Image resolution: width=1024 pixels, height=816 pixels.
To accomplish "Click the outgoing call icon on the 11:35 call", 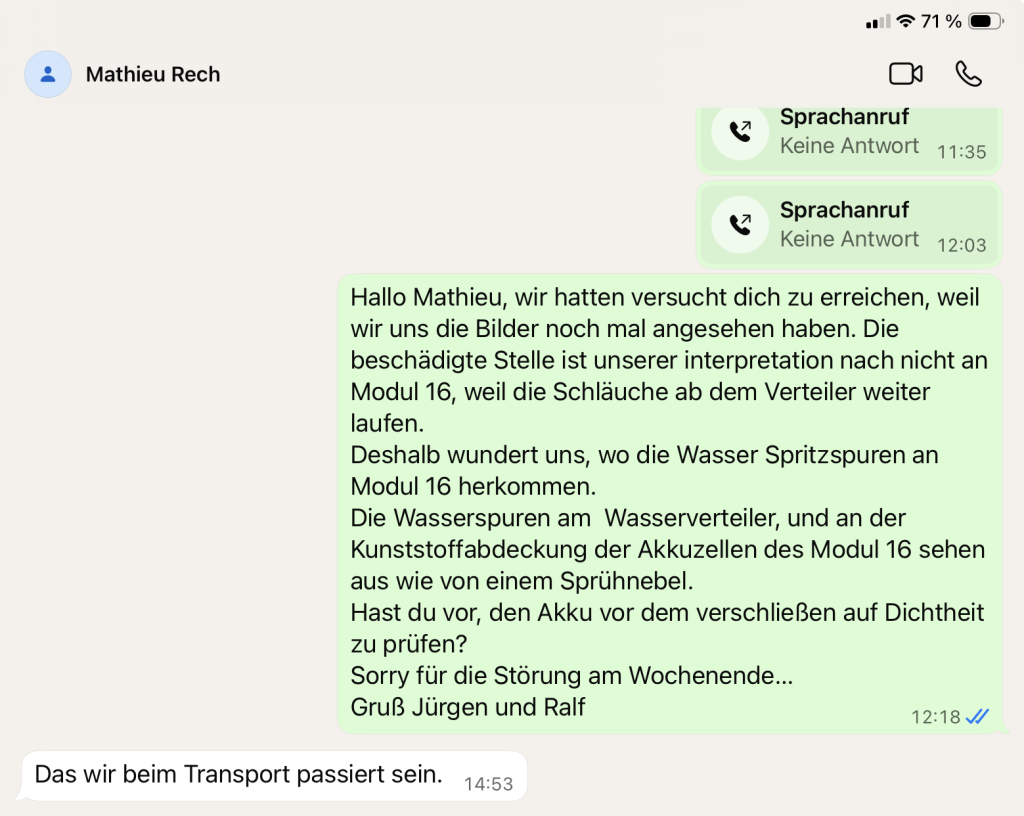I will coord(740,131).
